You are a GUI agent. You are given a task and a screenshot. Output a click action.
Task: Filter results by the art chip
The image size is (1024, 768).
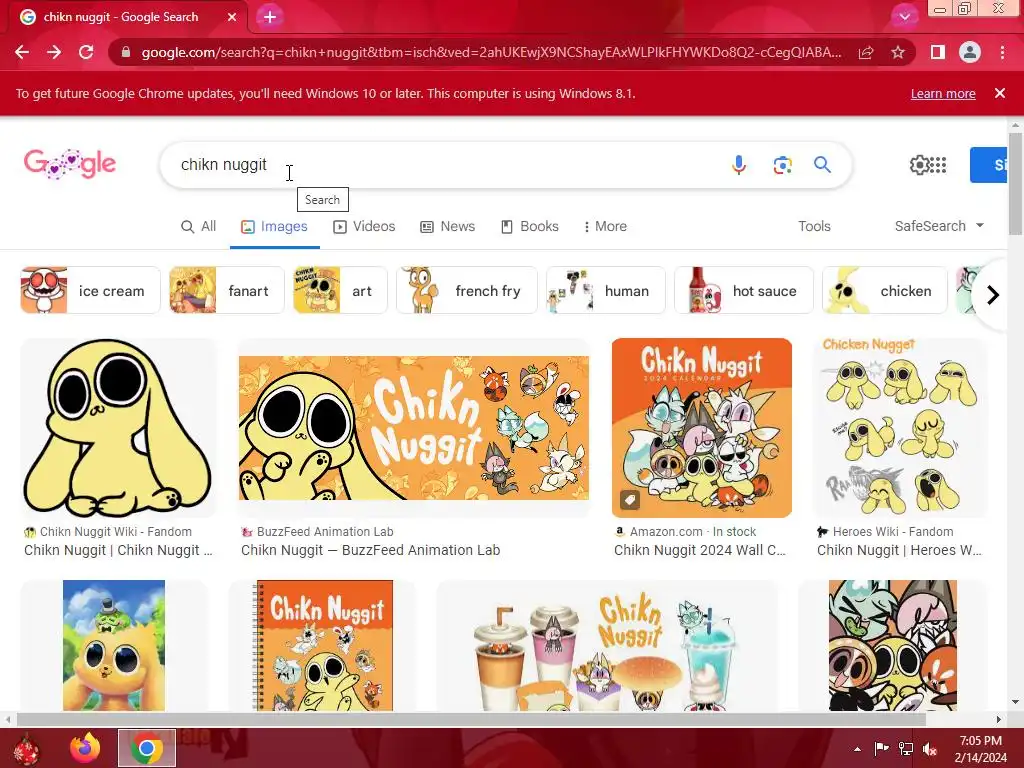click(x=340, y=291)
